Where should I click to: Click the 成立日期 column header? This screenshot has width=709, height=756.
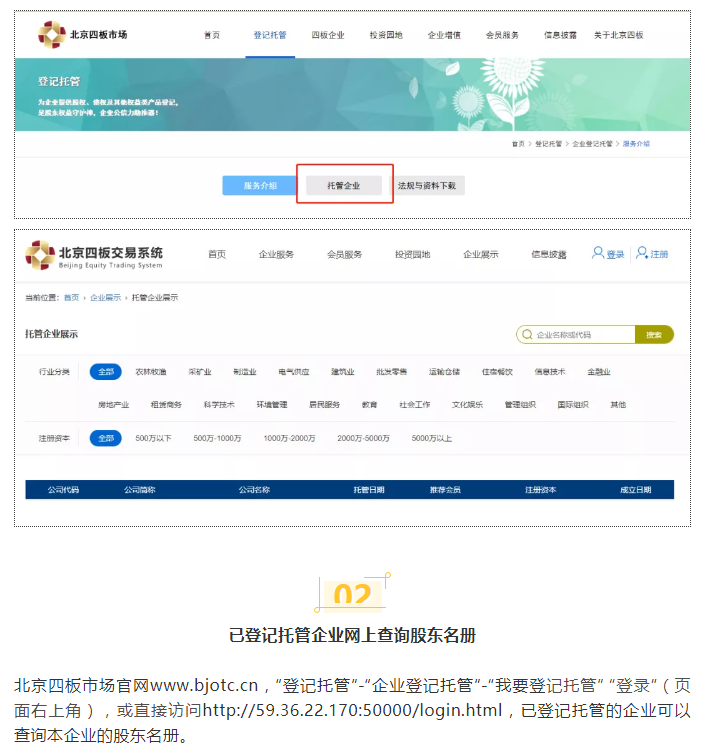coord(636,490)
